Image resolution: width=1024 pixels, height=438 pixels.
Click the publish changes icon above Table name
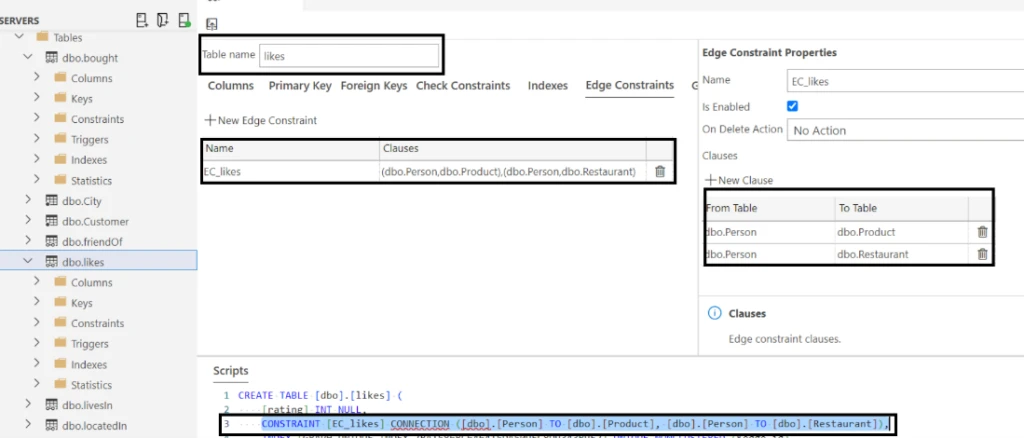[x=212, y=24]
